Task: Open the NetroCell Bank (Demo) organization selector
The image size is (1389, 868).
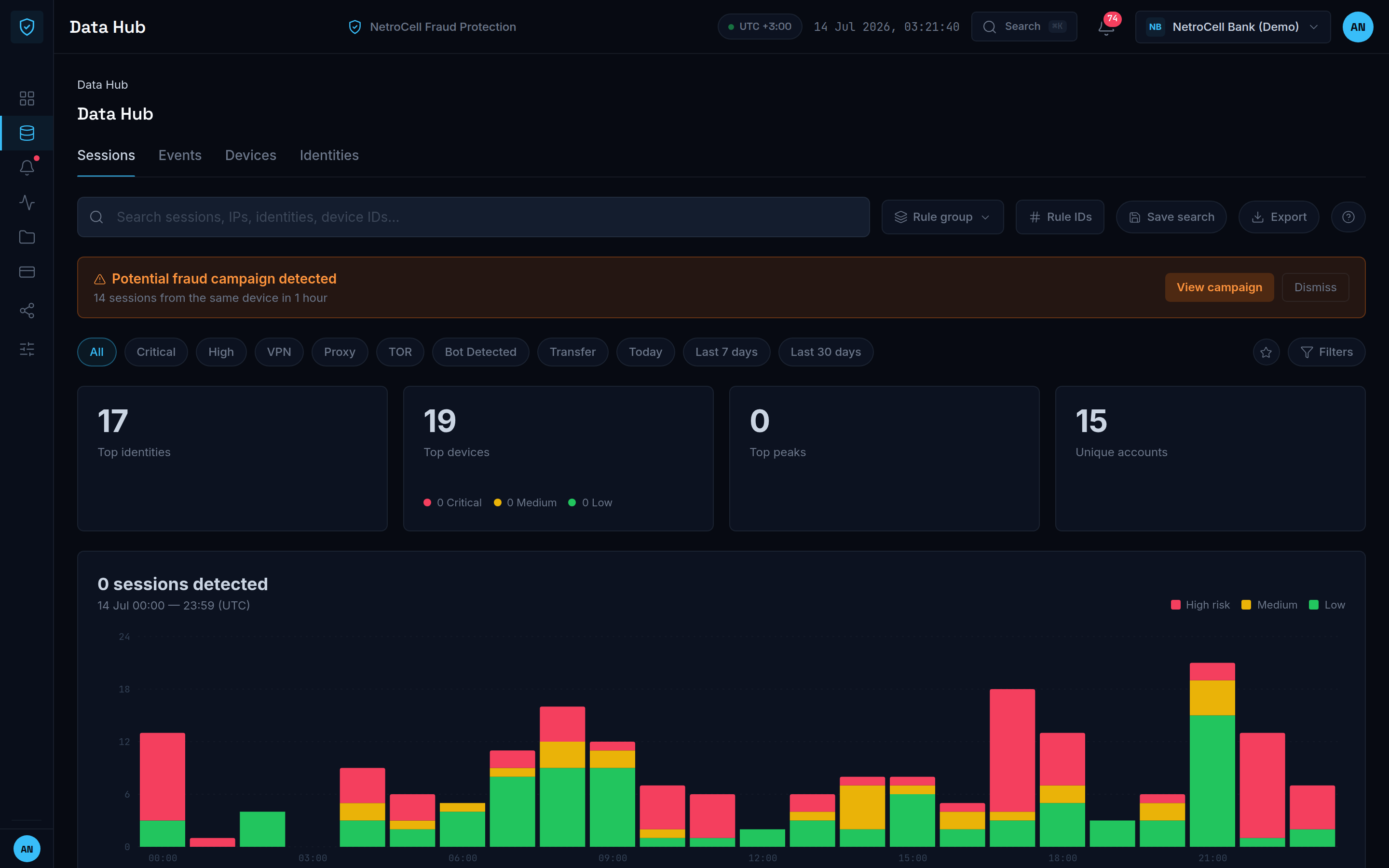Action: point(1232,27)
